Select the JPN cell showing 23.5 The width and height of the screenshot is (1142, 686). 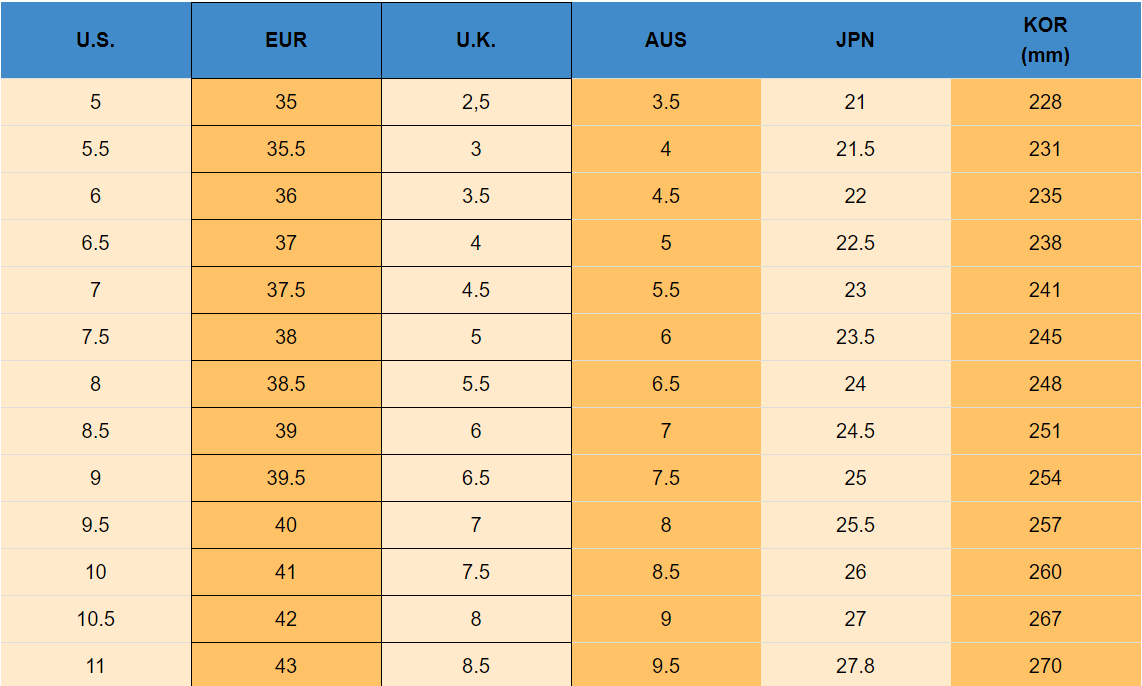coord(855,337)
